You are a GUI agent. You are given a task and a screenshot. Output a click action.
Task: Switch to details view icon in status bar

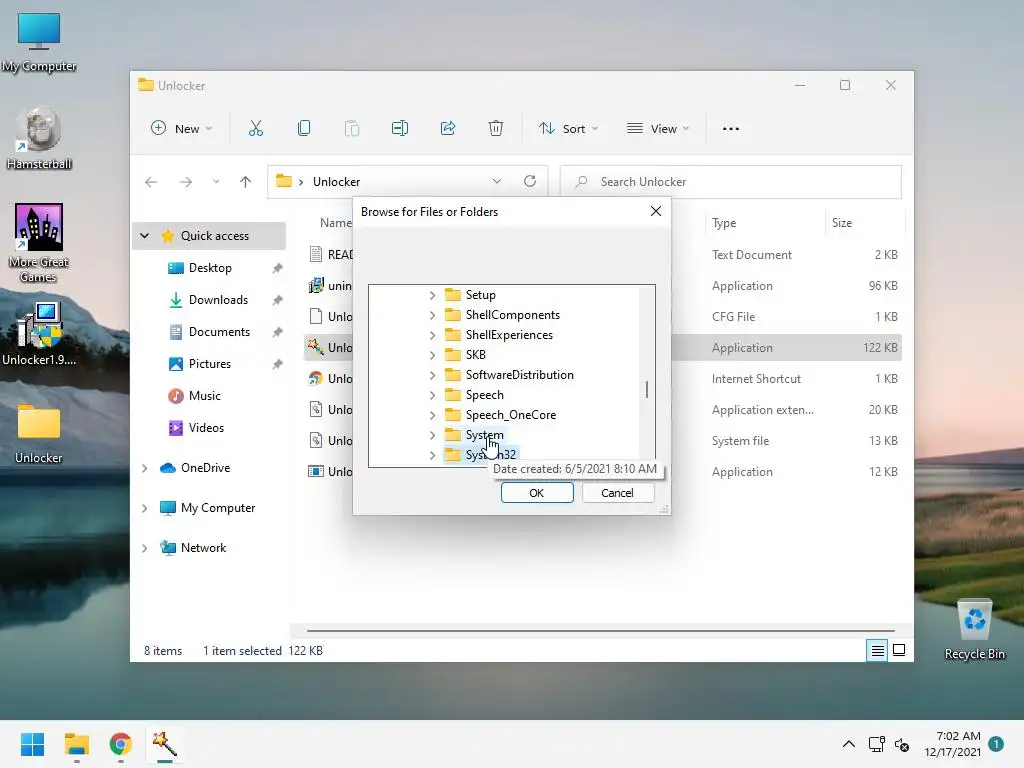(877, 650)
